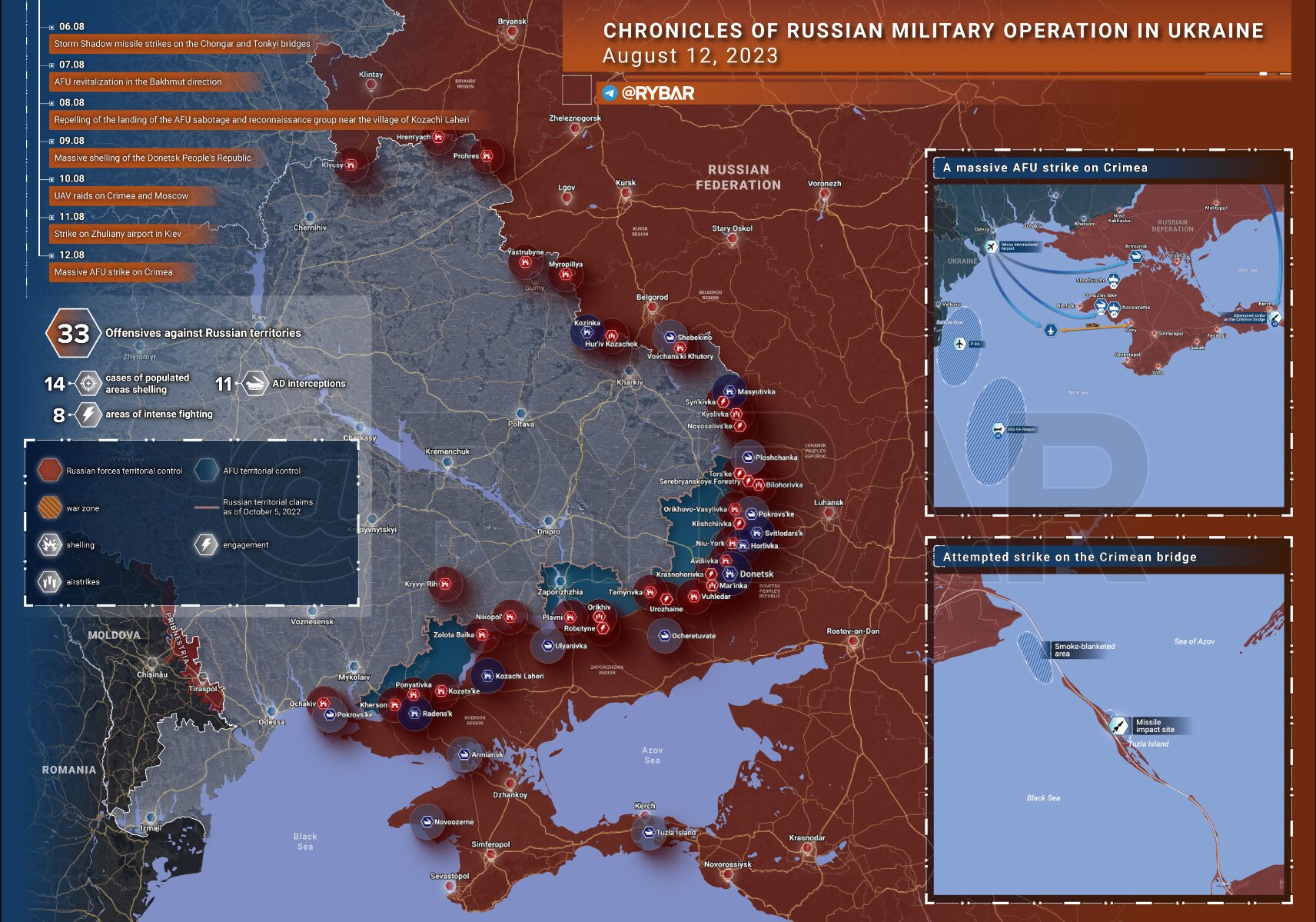
Task: Click the Klyusy shelling marker
Action: click(x=351, y=165)
